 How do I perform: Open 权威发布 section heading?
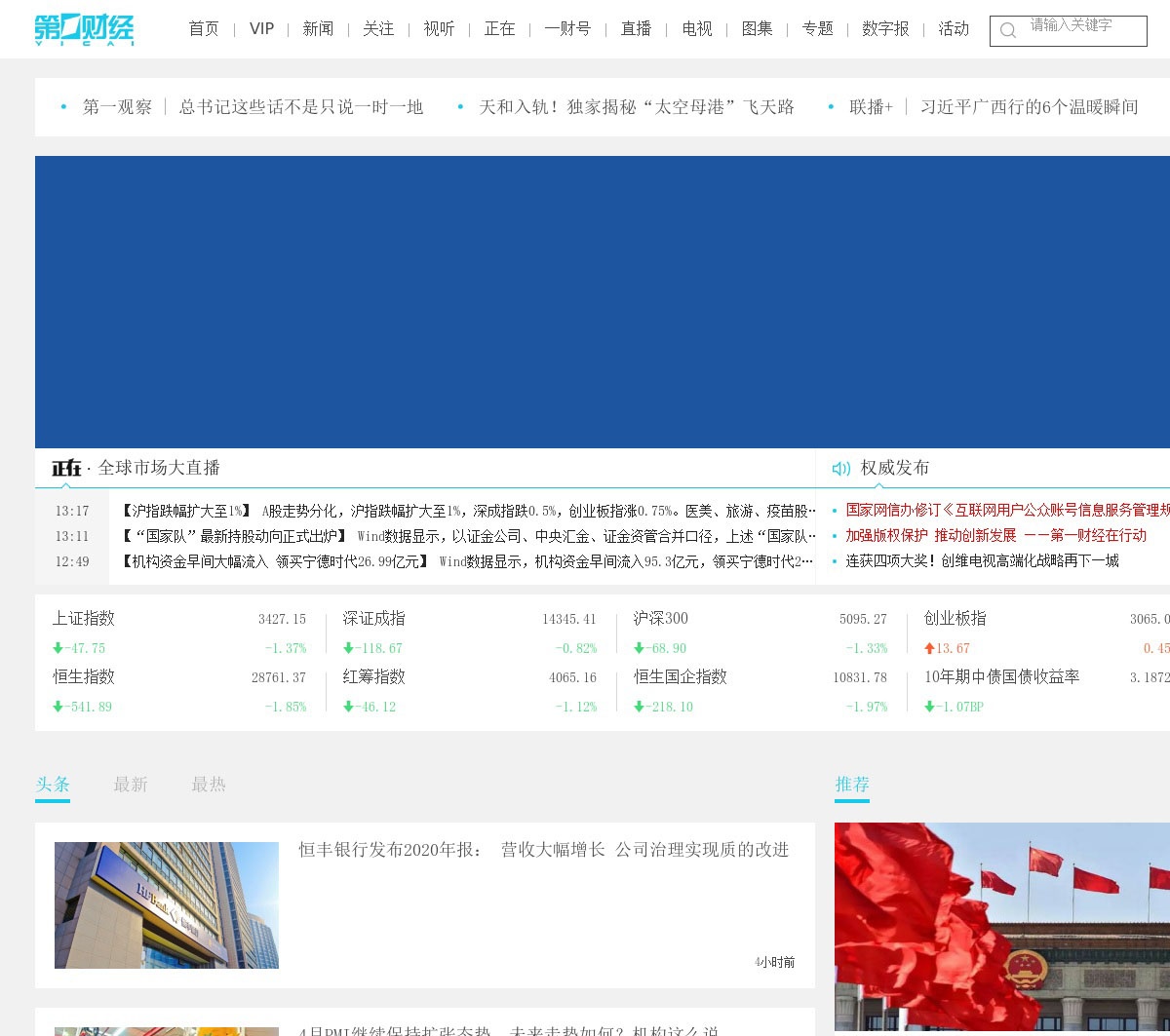tap(894, 468)
